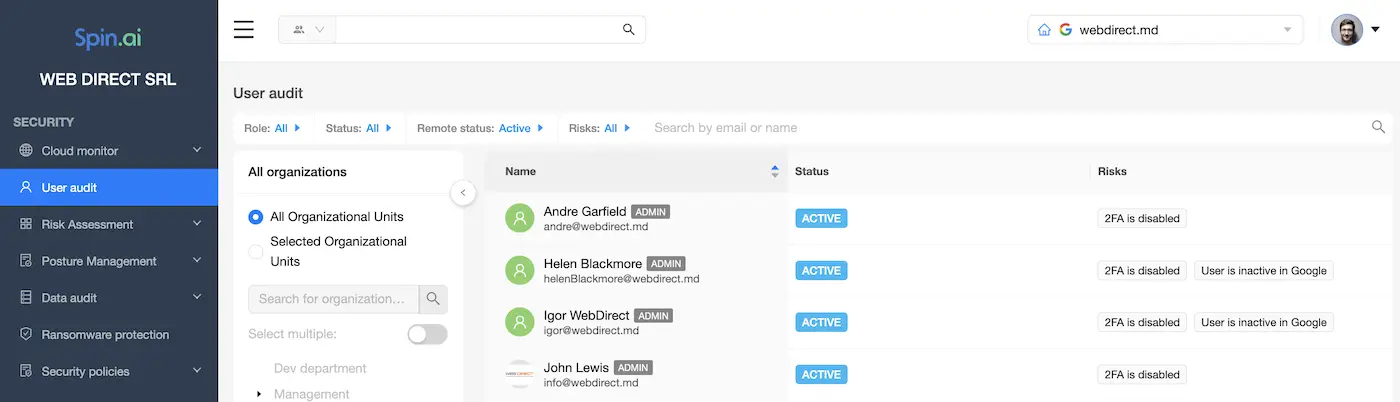Enable the Select multiple toggle
The image size is (1400, 402).
[427, 334]
